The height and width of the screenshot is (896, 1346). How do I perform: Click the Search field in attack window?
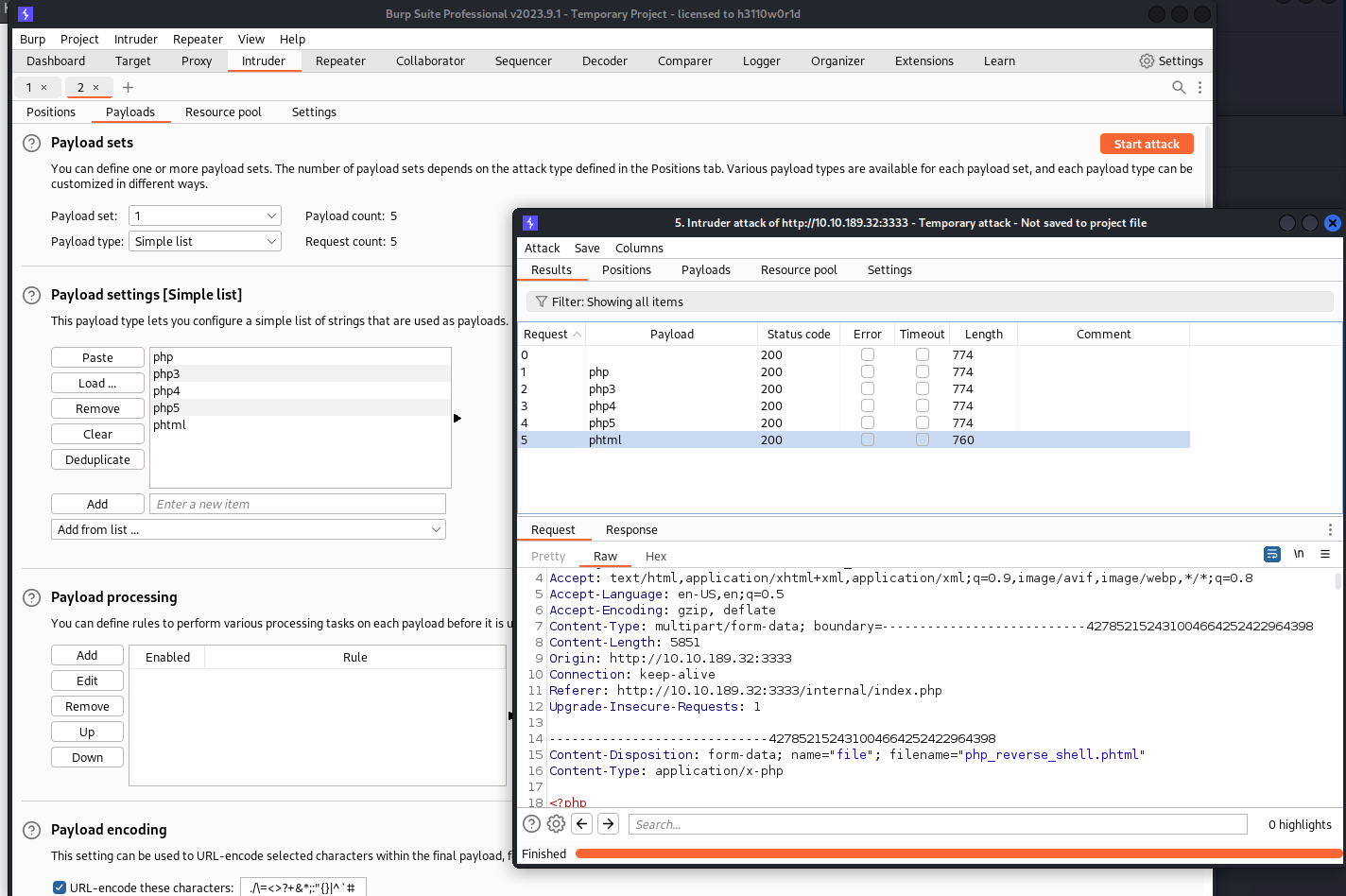click(938, 824)
